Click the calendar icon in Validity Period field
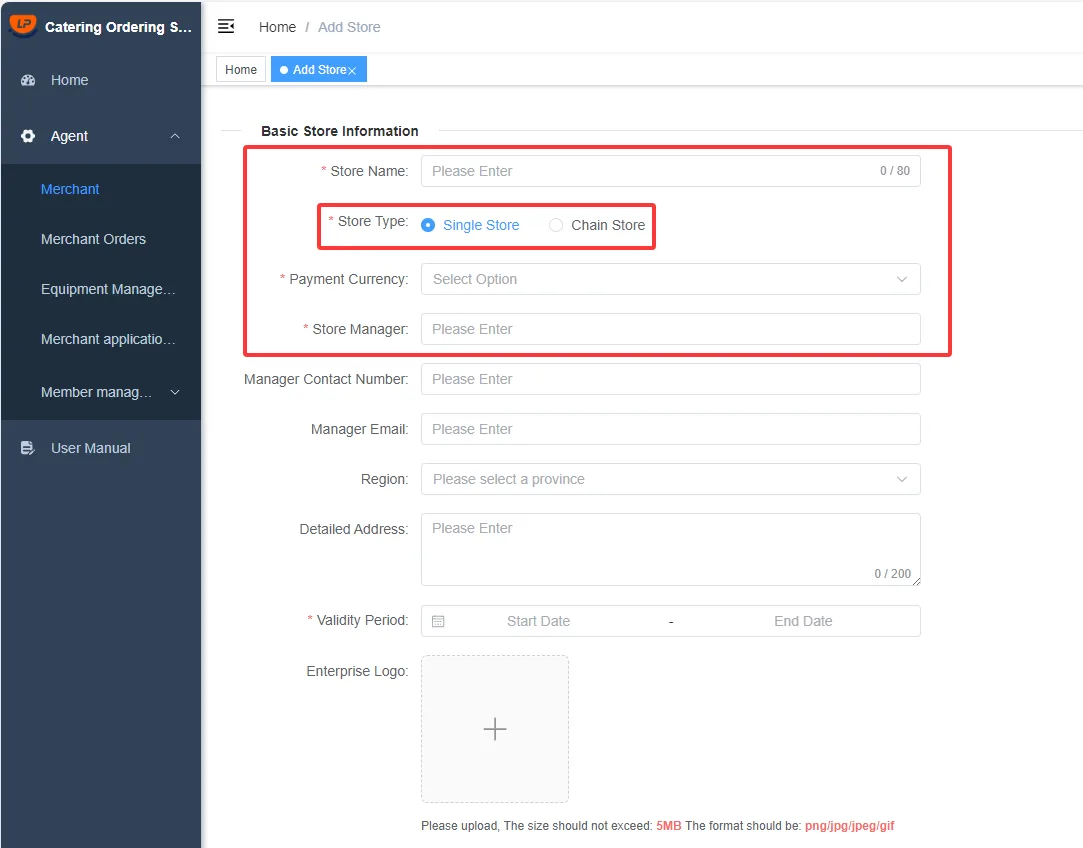 tap(438, 621)
